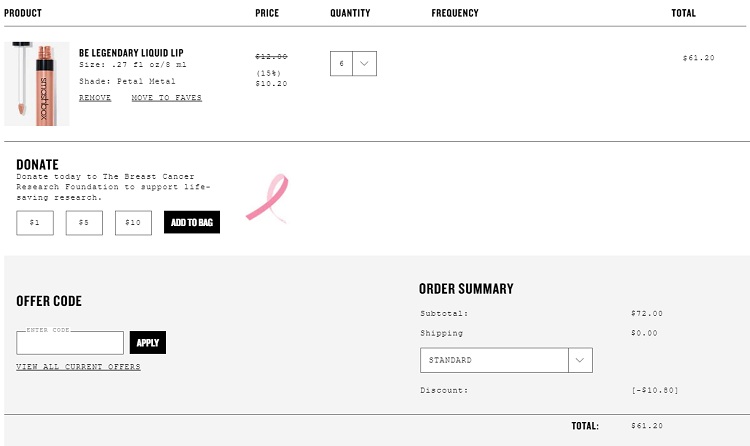Move the item to Faves
The height and width of the screenshot is (446, 750).
click(x=166, y=98)
